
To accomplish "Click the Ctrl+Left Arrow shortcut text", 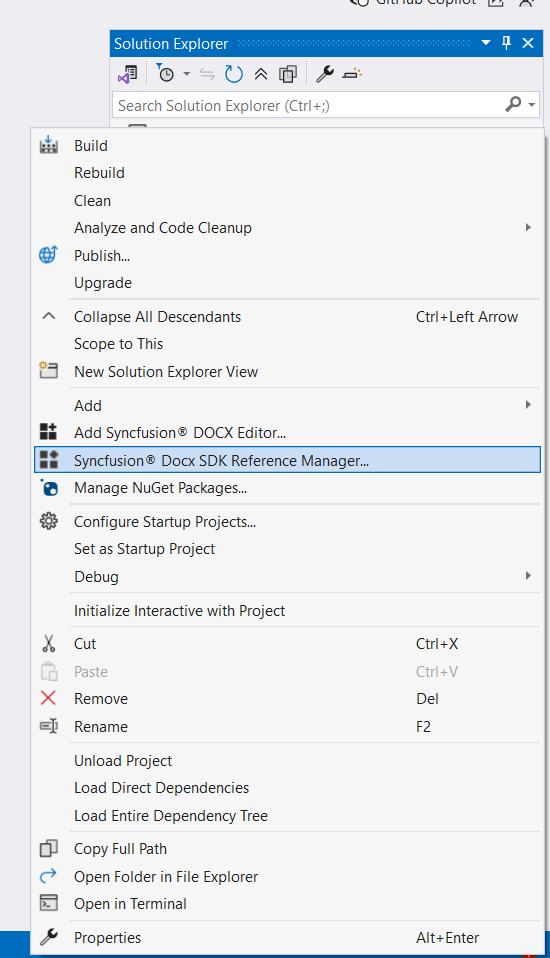I will point(467,316).
